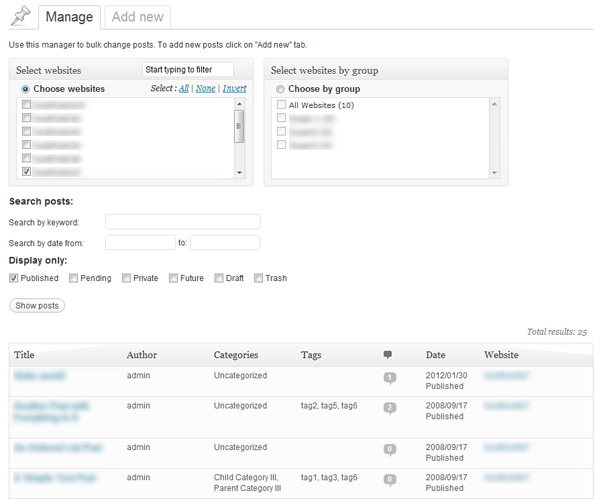Click comment count bubble showing 1

[390, 378]
